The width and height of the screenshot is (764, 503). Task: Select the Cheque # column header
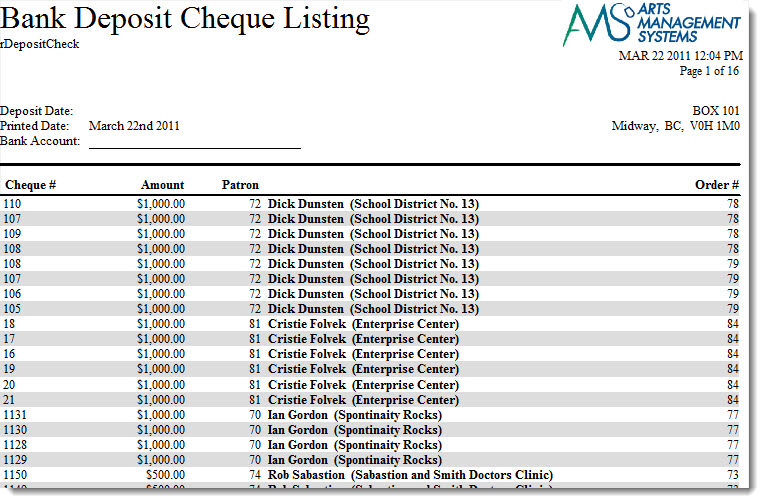click(x=30, y=185)
